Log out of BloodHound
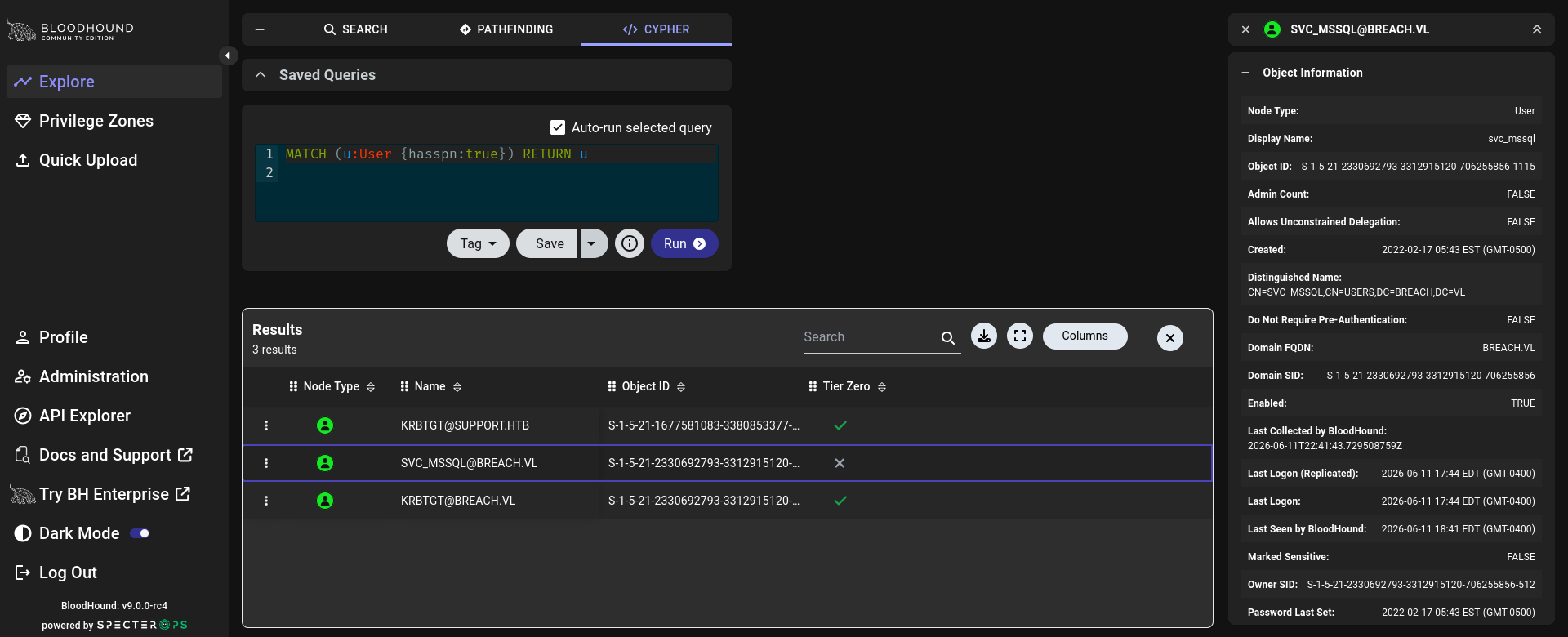 click(114, 572)
